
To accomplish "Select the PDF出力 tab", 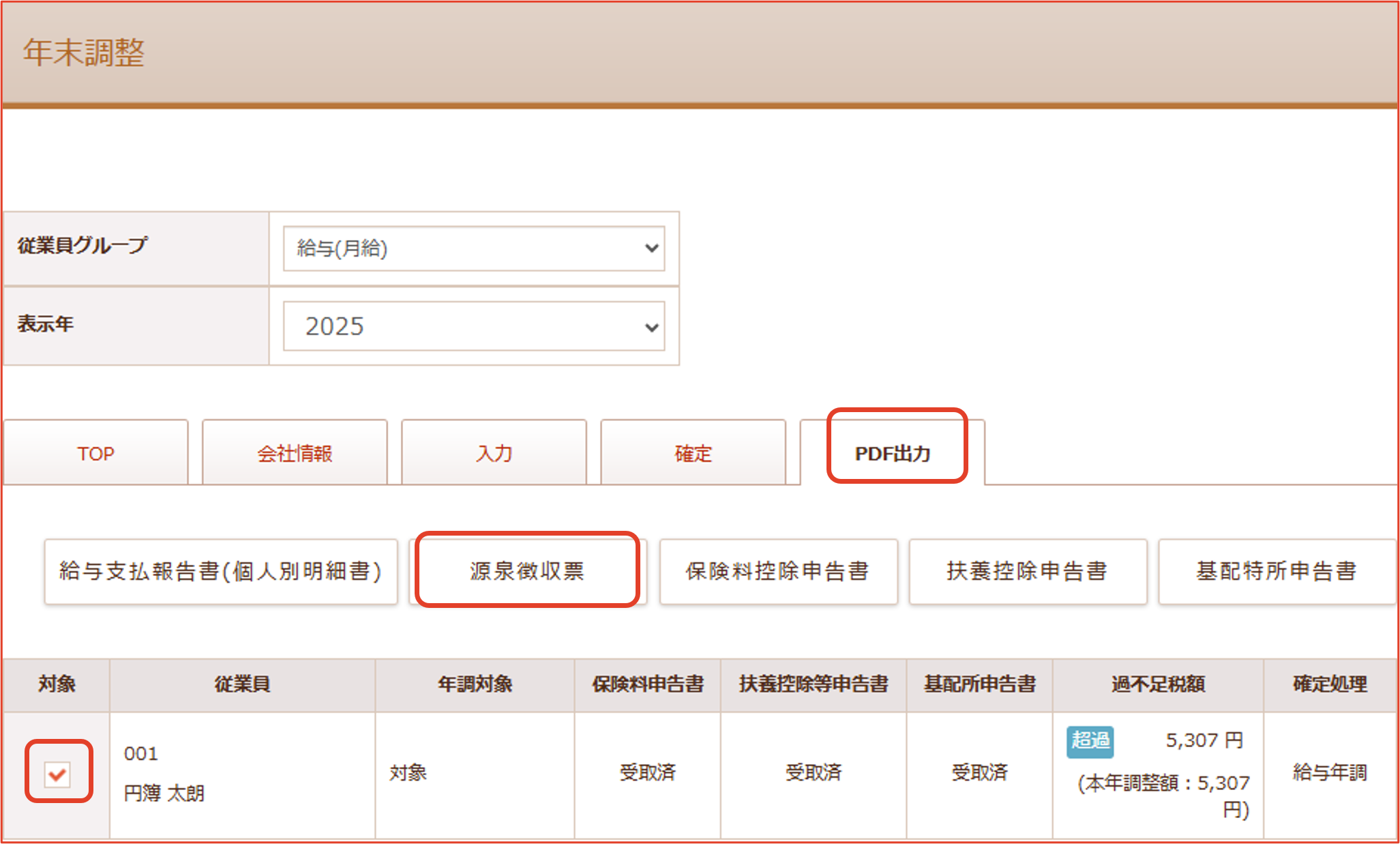I will click(x=893, y=453).
